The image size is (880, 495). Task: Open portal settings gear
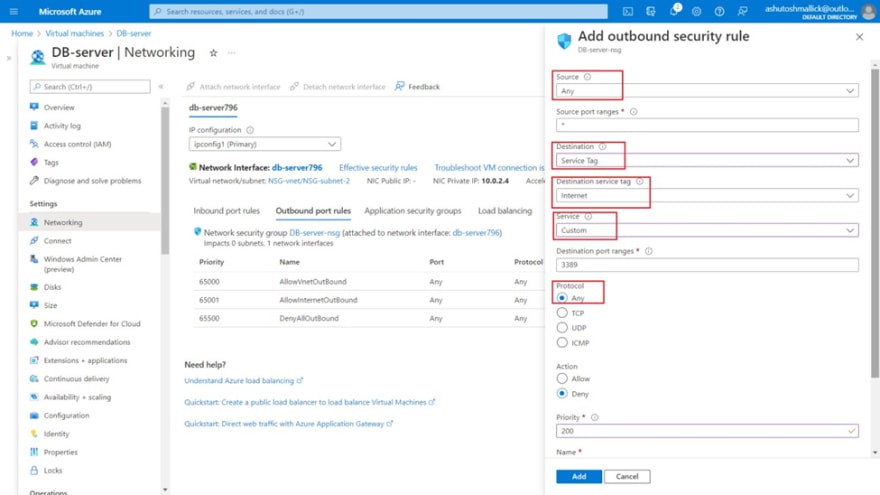tap(696, 11)
